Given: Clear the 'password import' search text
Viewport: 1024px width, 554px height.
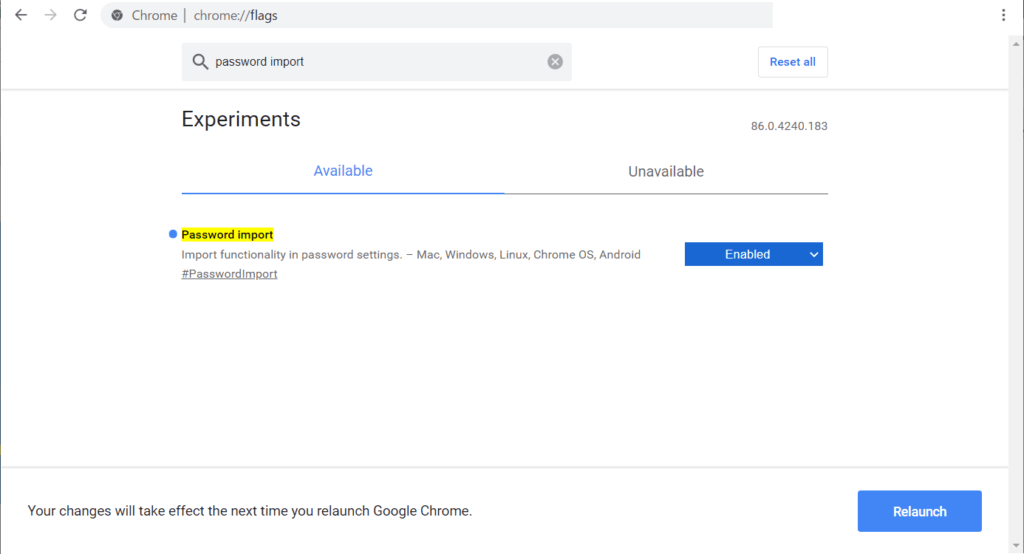Looking at the screenshot, I should click(555, 61).
